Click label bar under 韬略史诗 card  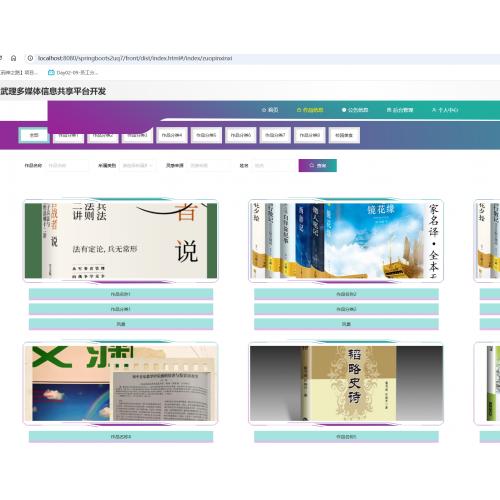[x=346, y=437]
